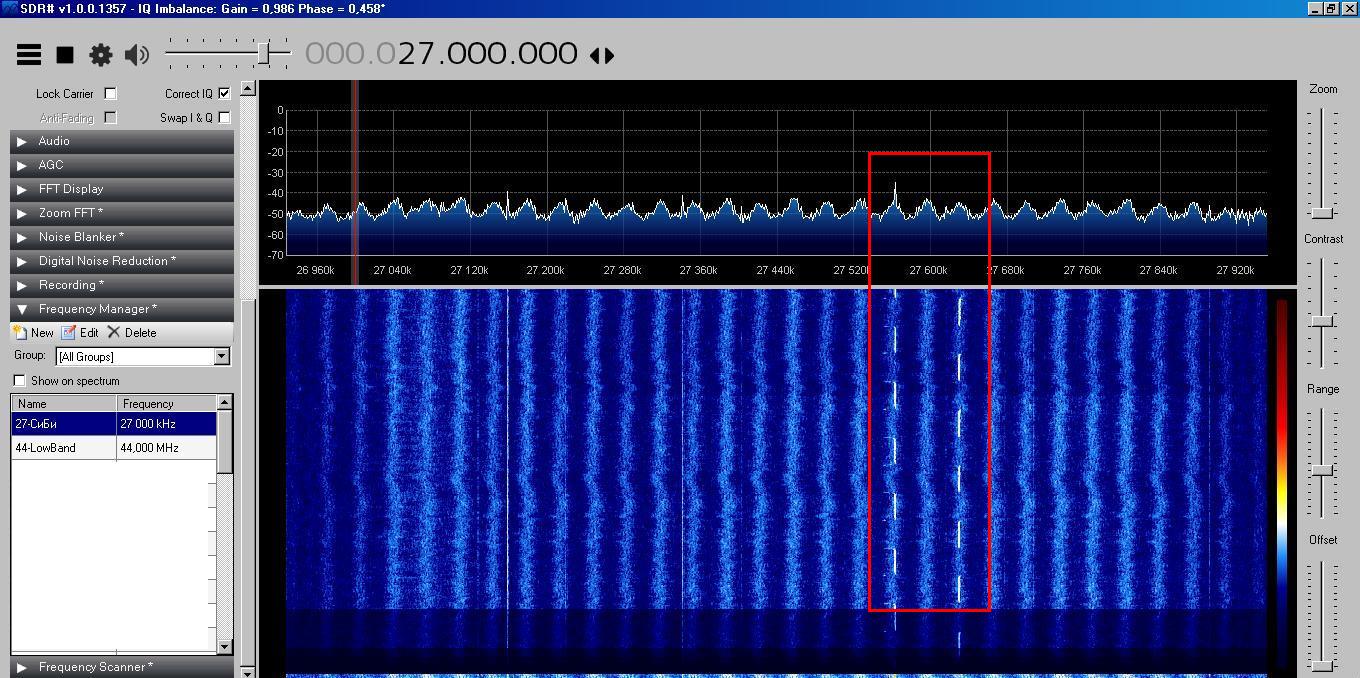The image size is (1360, 678).
Task: Click the 26 960k label on spectrum axis
Action: [x=315, y=270]
